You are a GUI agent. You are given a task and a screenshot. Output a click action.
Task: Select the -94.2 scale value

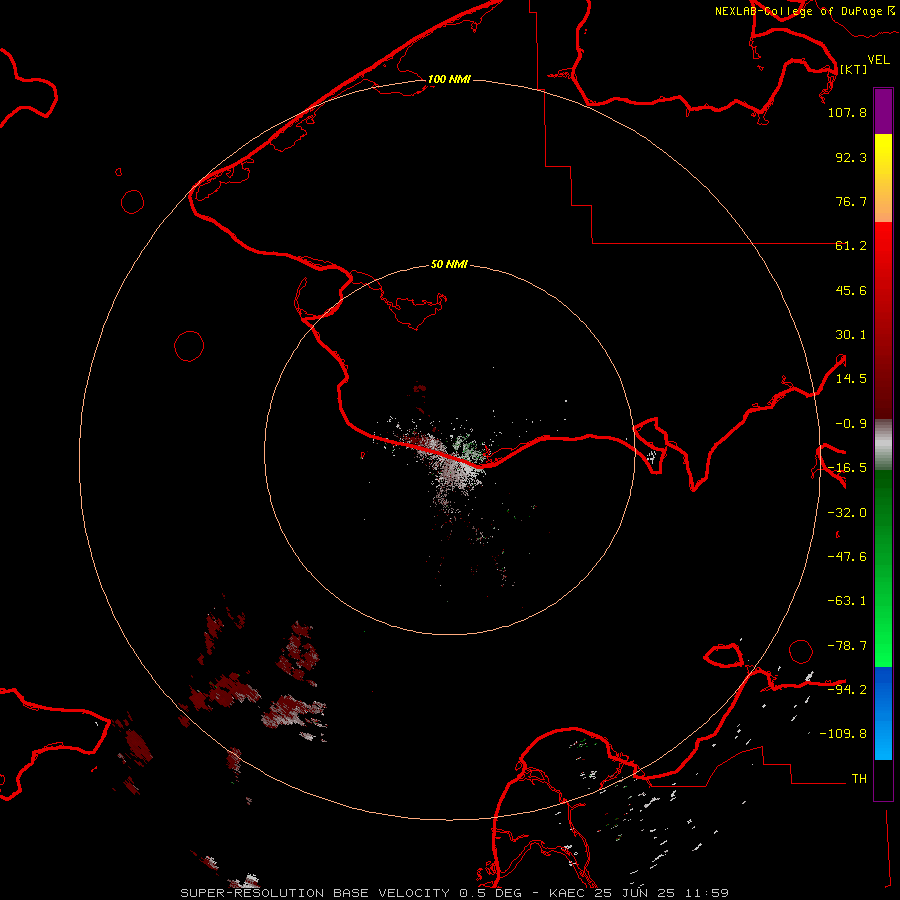coord(847,689)
